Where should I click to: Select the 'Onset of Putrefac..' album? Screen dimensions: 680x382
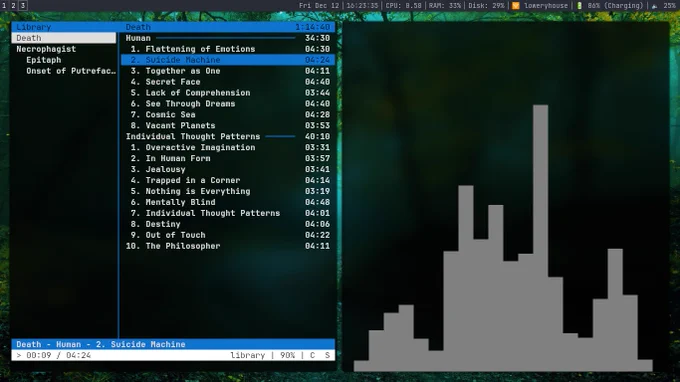coord(71,71)
